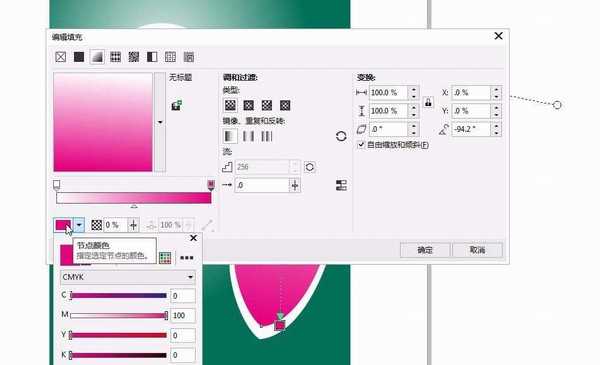Click the three dots more color options
The width and height of the screenshot is (600, 365).
(187, 258)
